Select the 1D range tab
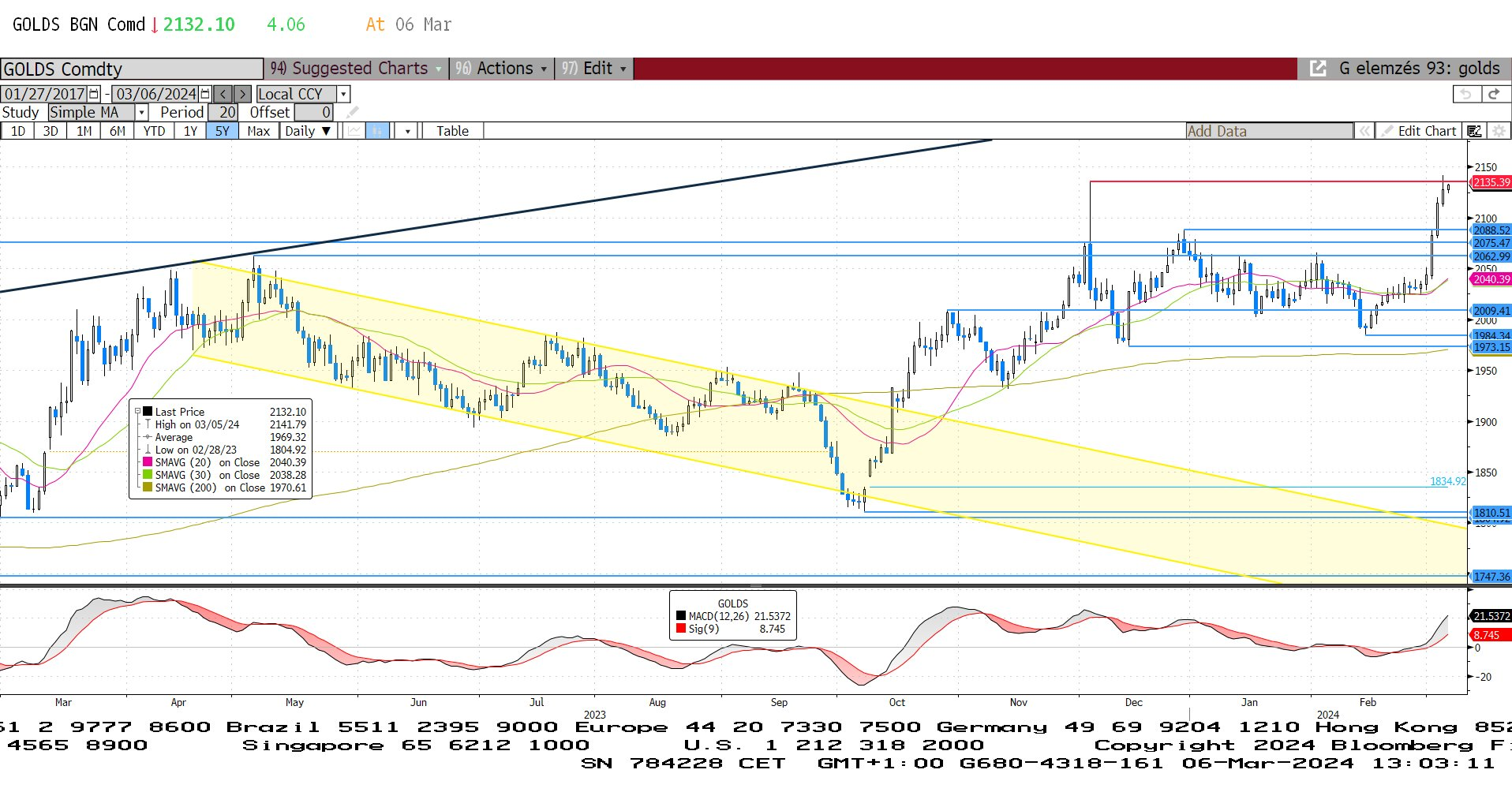The width and height of the screenshot is (1512, 807). [x=17, y=131]
